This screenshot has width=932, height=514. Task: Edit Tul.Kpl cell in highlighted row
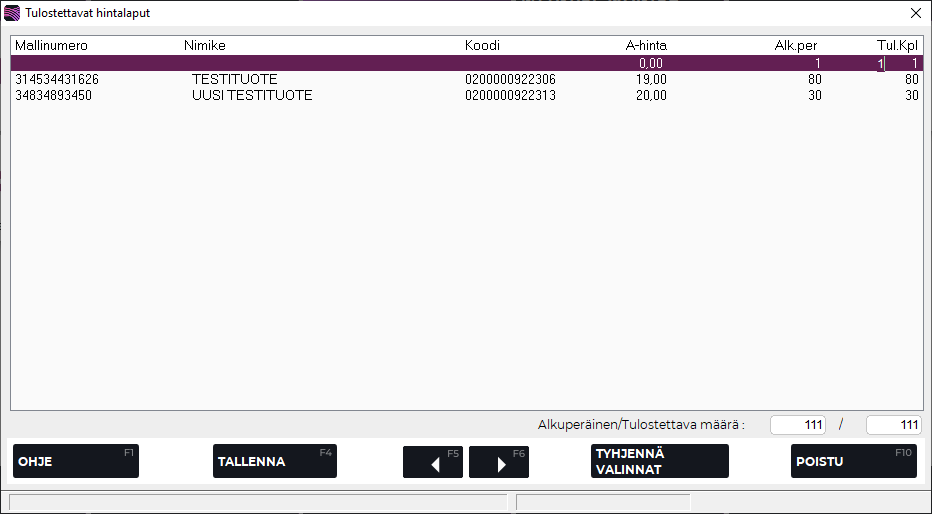tap(899, 64)
